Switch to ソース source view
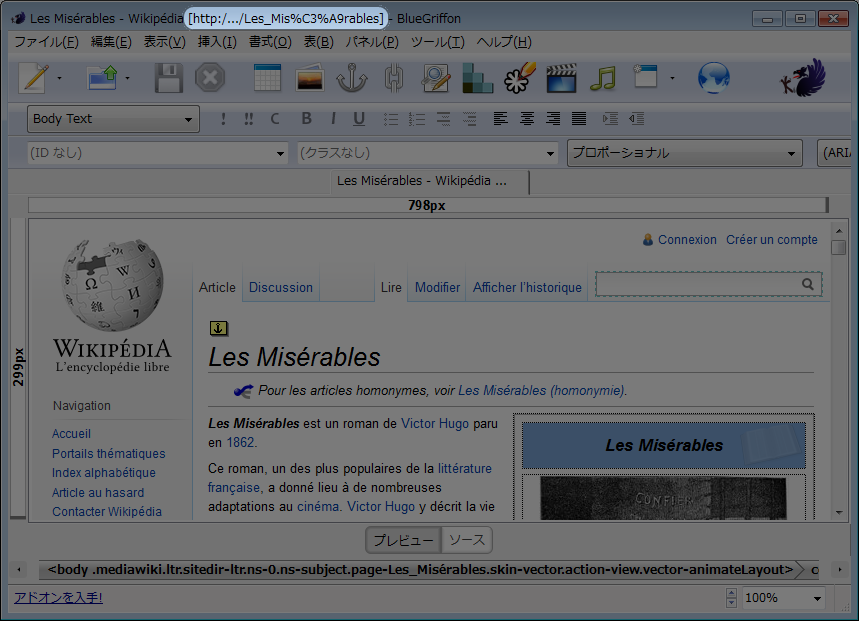The width and height of the screenshot is (859, 621). click(467, 540)
